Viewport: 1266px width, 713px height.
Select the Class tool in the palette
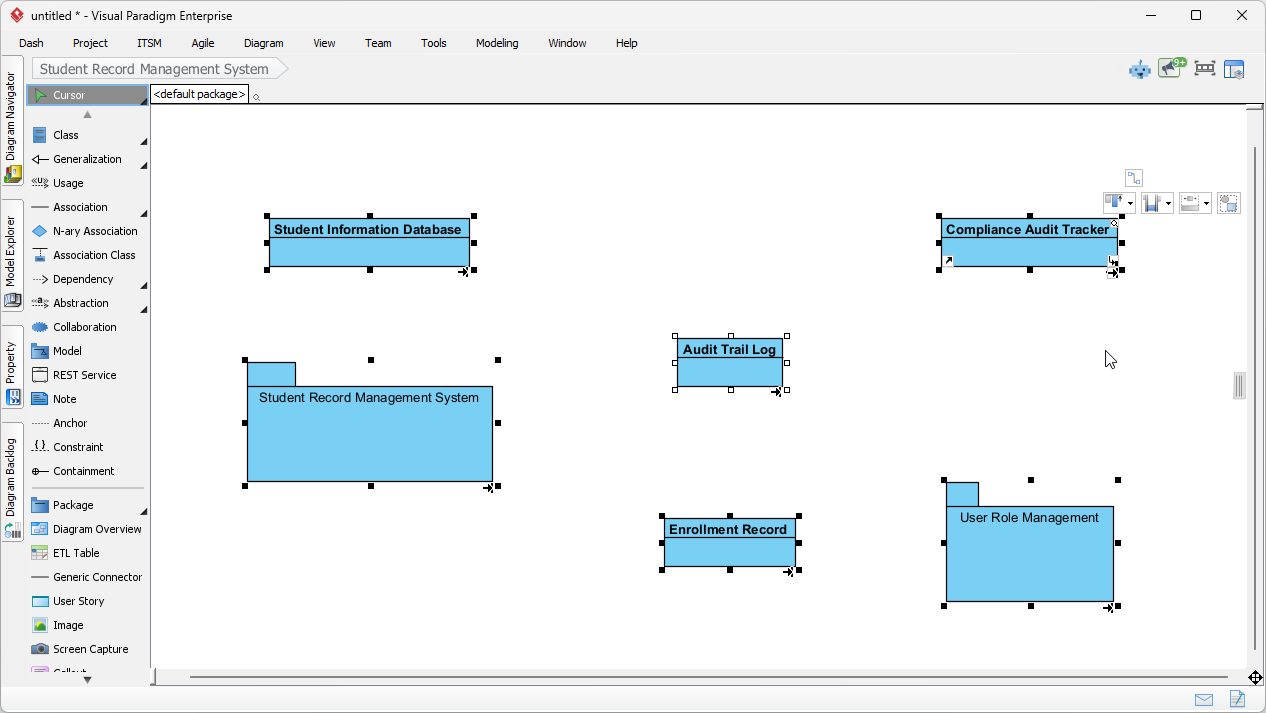pyautogui.click(x=64, y=135)
